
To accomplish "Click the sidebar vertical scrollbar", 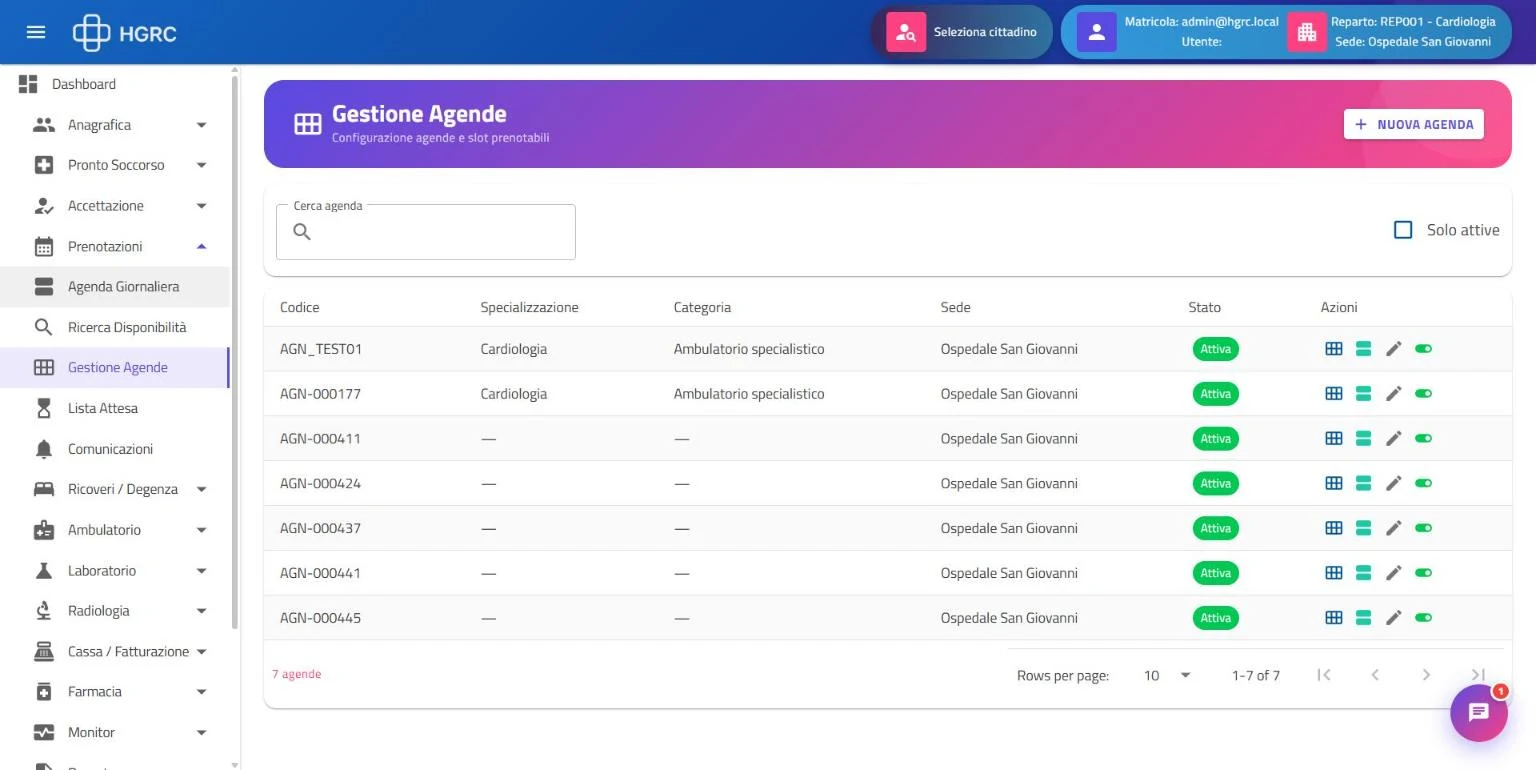I will pos(235,350).
